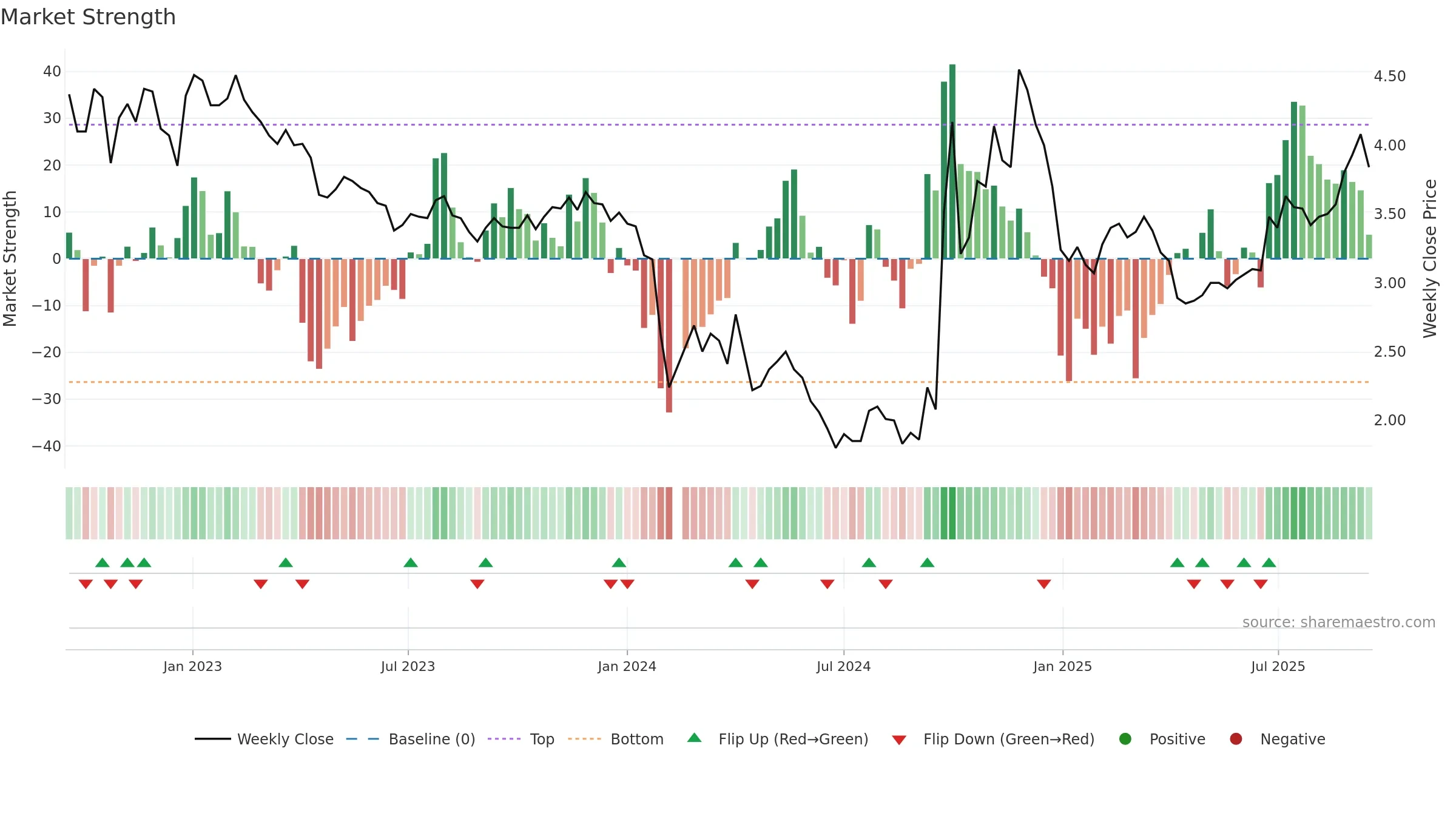Click the source: sharemaestro.com text
Image resolution: width=1456 pixels, height=819 pixels.
pyautogui.click(x=1339, y=622)
